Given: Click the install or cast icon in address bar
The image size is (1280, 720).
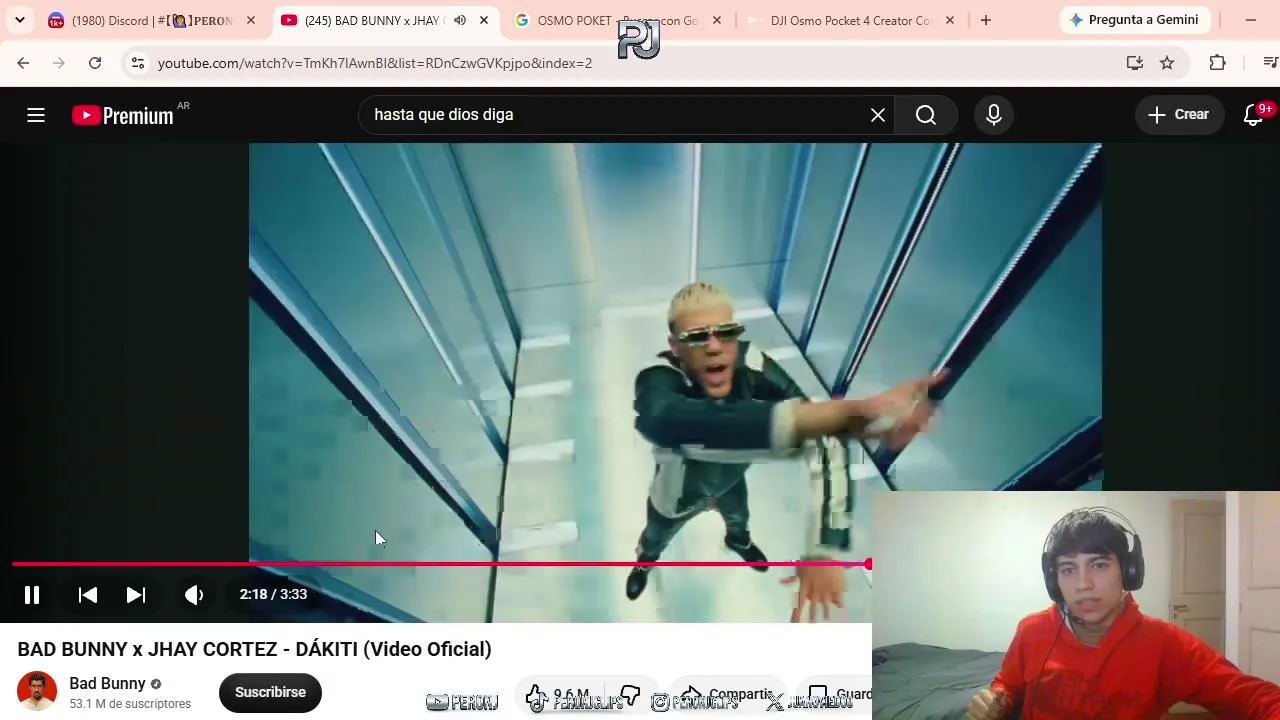Looking at the screenshot, I should (x=1135, y=63).
